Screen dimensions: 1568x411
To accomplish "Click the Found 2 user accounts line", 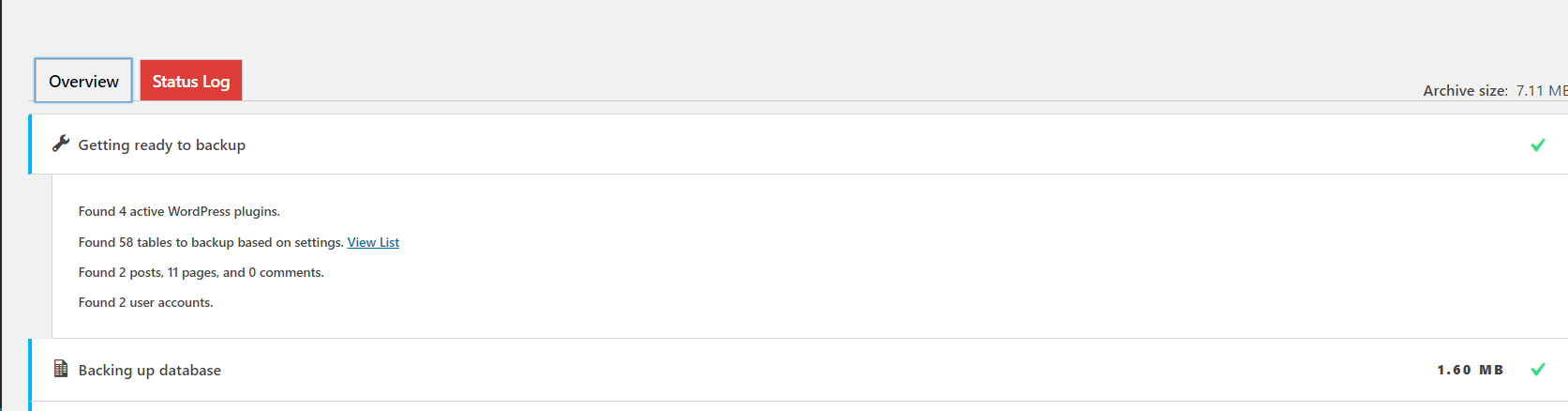I will (145, 303).
